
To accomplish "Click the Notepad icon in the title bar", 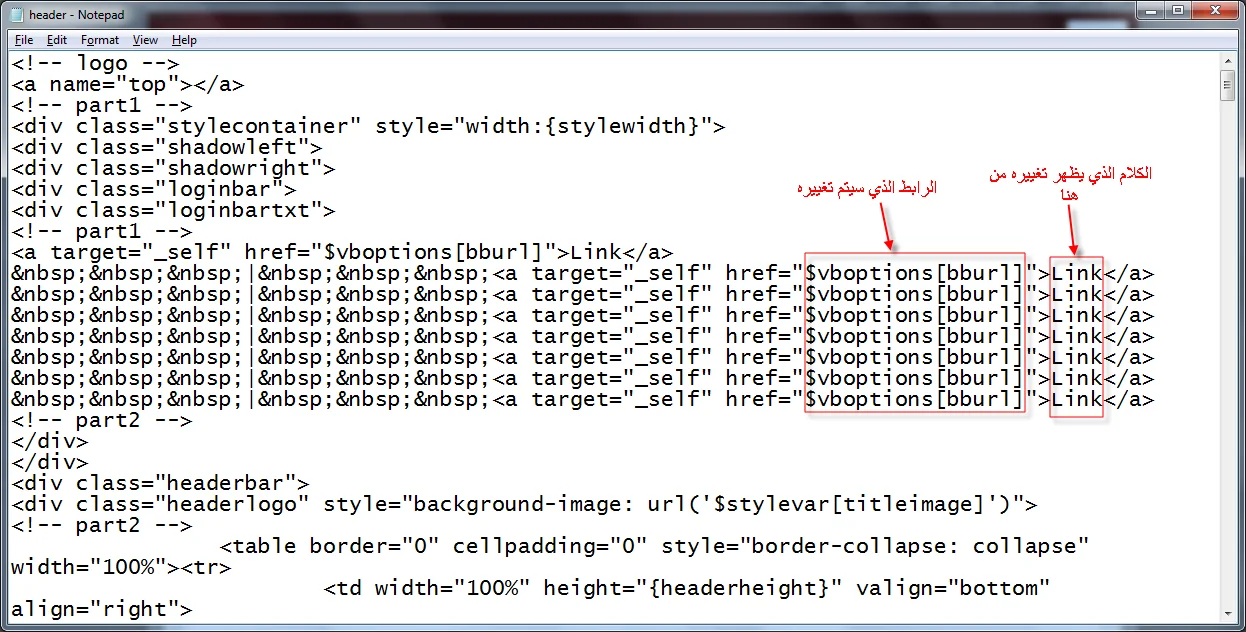I will [14, 14].
